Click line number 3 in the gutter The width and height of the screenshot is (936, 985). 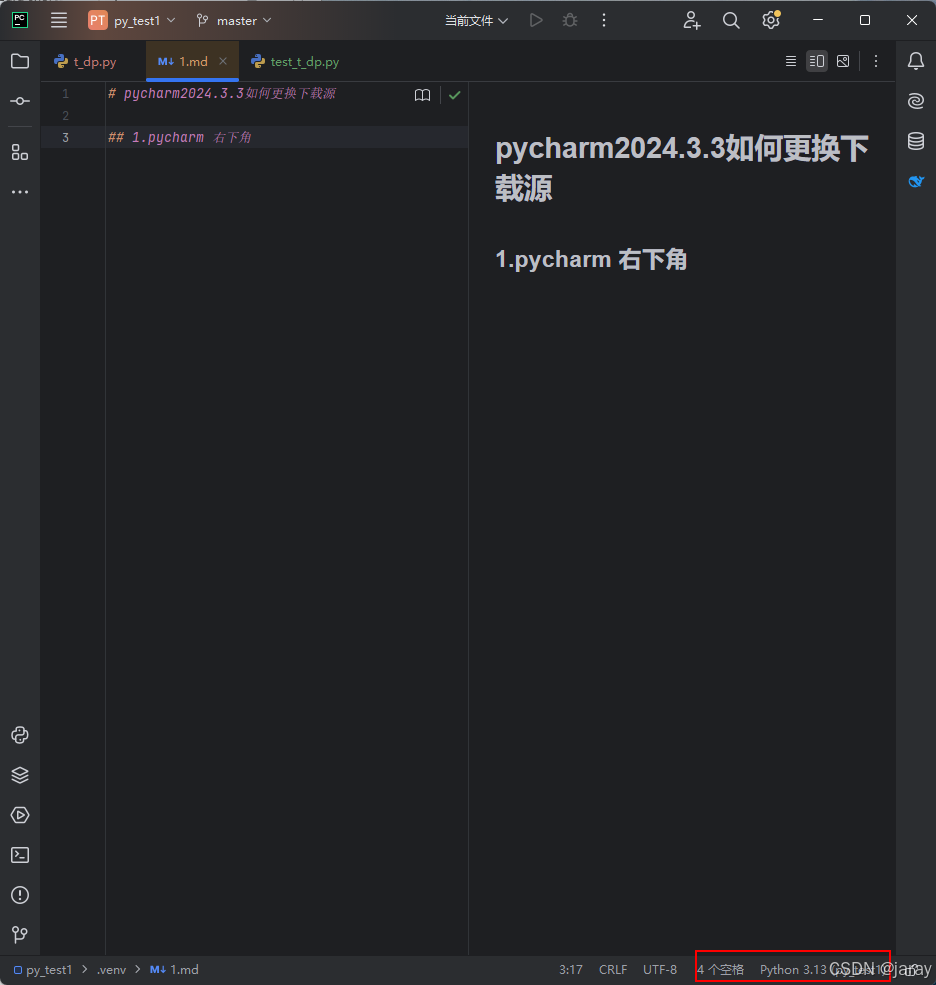coord(65,138)
